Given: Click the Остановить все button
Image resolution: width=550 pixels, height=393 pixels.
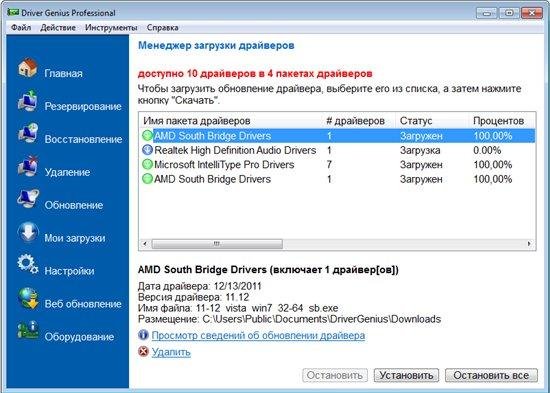Looking at the screenshot, I should click(491, 375).
